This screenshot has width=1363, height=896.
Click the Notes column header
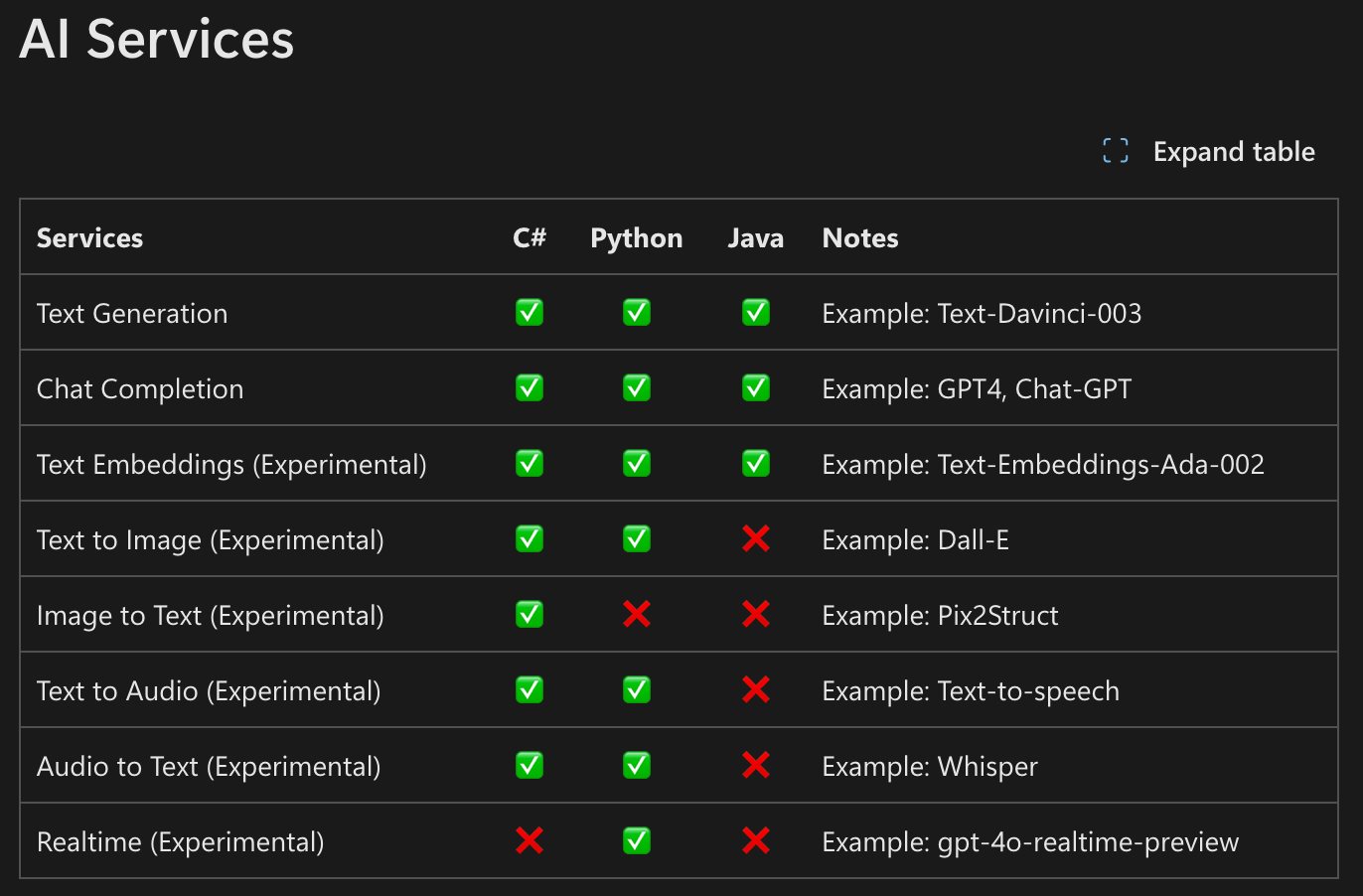pos(860,238)
